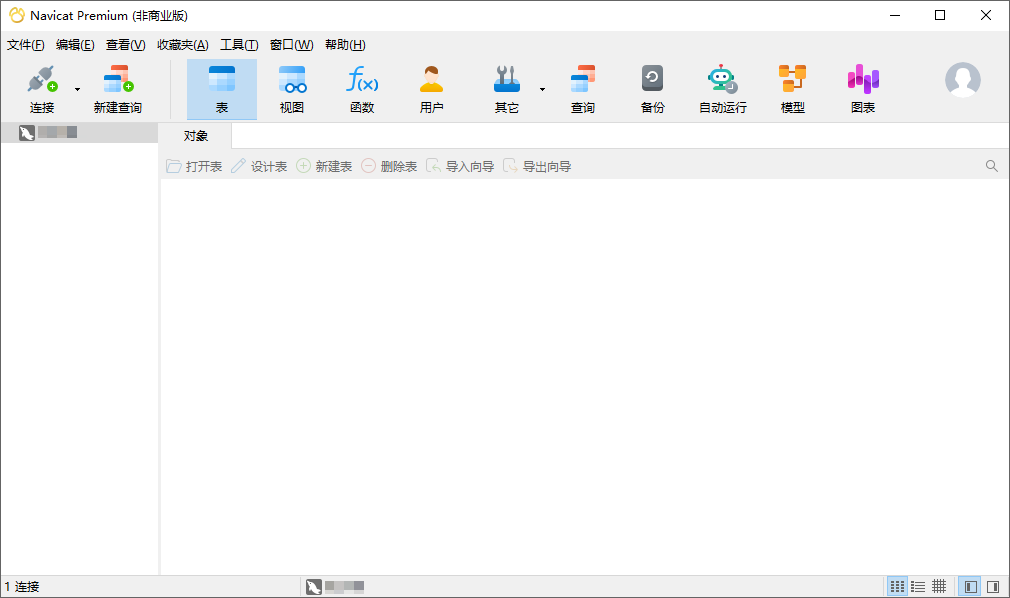The height and width of the screenshot is (598, 1010).
Task: Open the 工具(T) menu
Action: pos(239,45)
